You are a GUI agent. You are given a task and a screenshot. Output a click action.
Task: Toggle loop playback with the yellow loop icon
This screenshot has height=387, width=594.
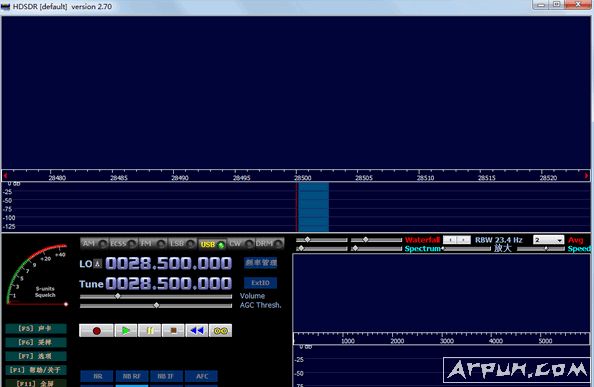tap(220, 331)
